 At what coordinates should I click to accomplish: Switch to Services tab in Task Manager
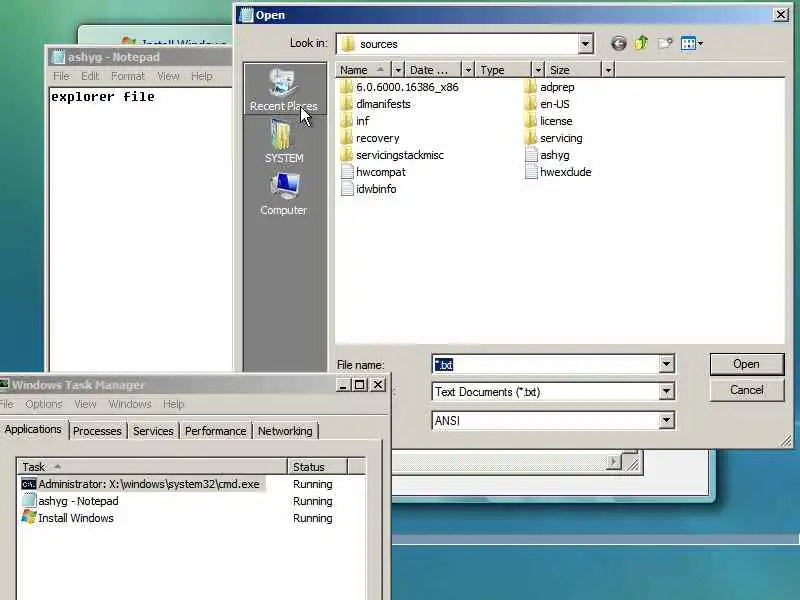pos(153,431)
